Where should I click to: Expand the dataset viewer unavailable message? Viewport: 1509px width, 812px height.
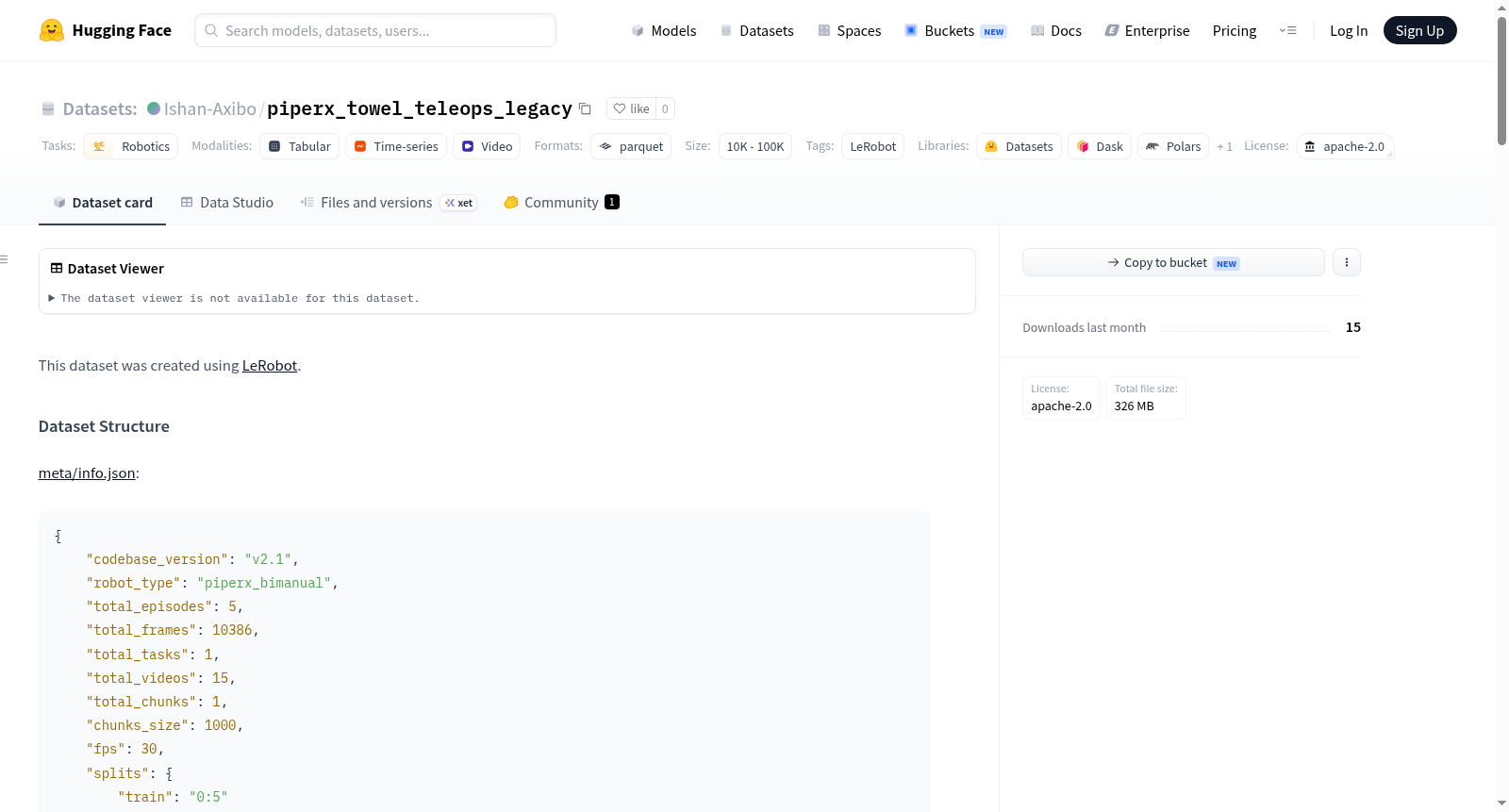point(234,298)
